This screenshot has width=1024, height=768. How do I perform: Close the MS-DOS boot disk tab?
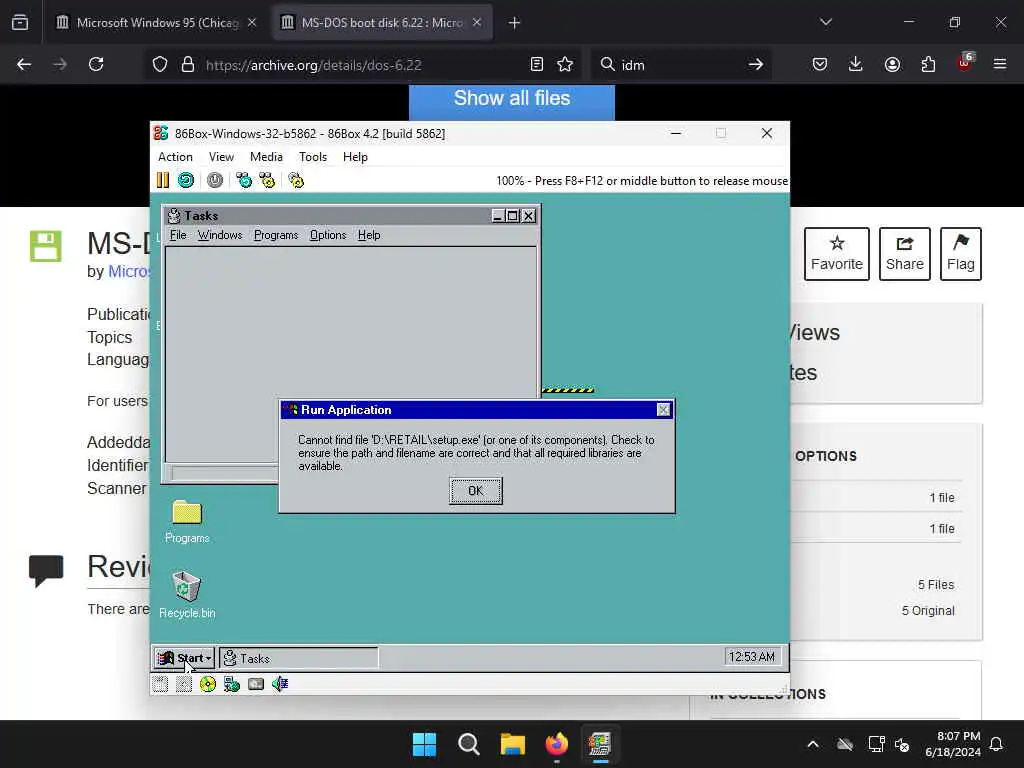click(x=477, y=23)
